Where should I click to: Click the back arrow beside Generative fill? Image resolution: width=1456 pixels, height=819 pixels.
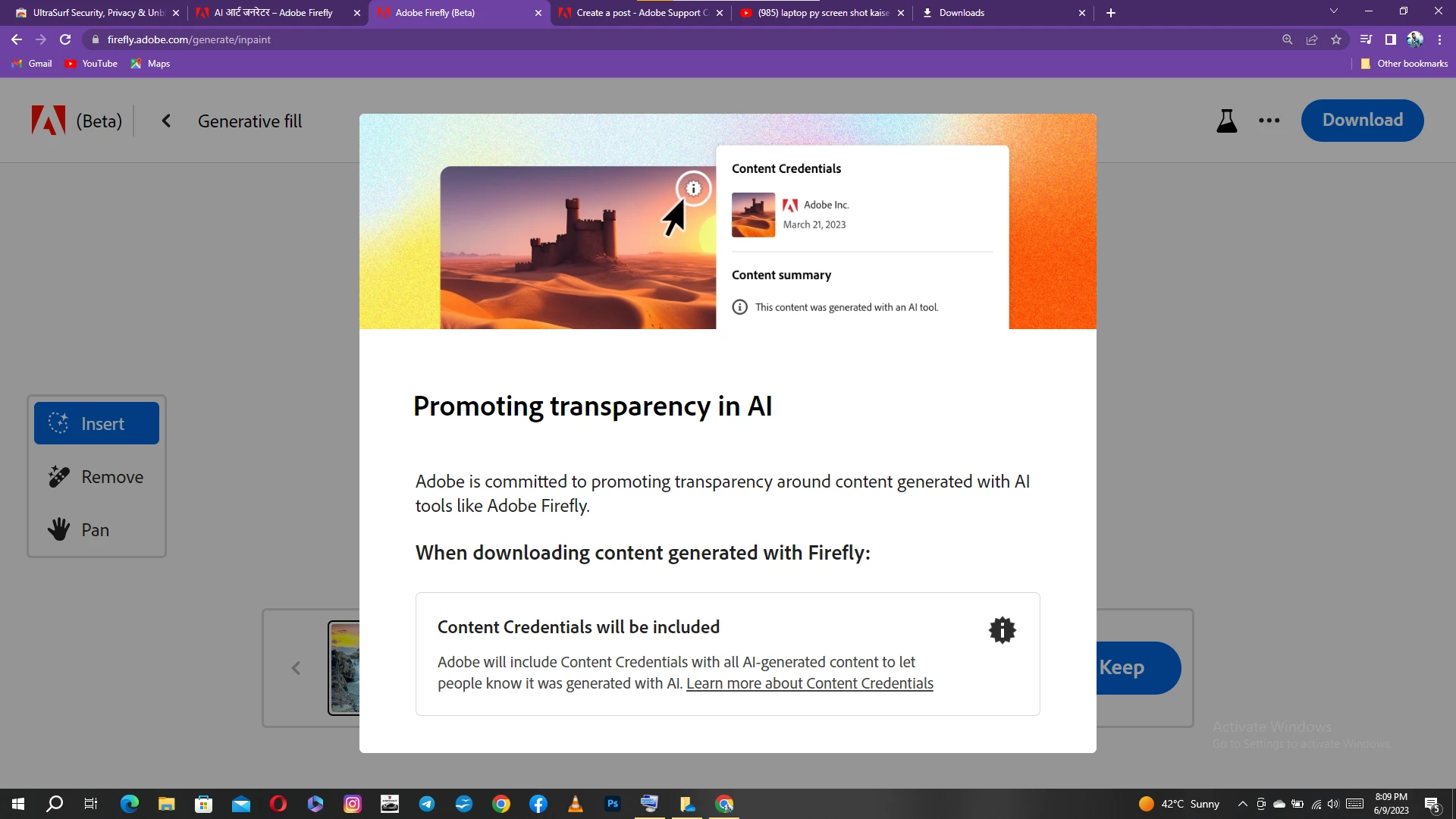(x=166, y=121)
